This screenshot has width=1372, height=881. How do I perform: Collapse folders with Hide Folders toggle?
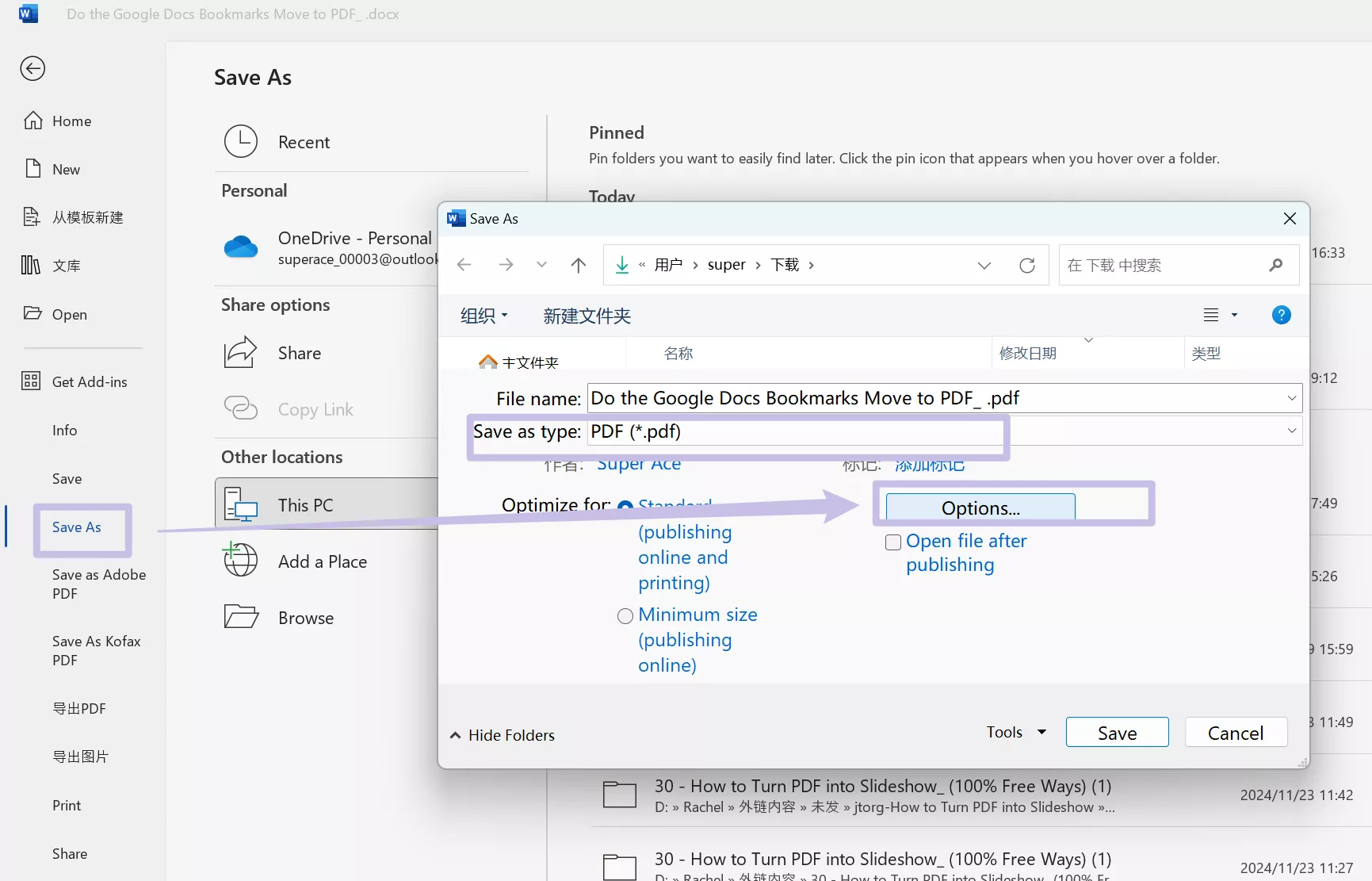503,735
